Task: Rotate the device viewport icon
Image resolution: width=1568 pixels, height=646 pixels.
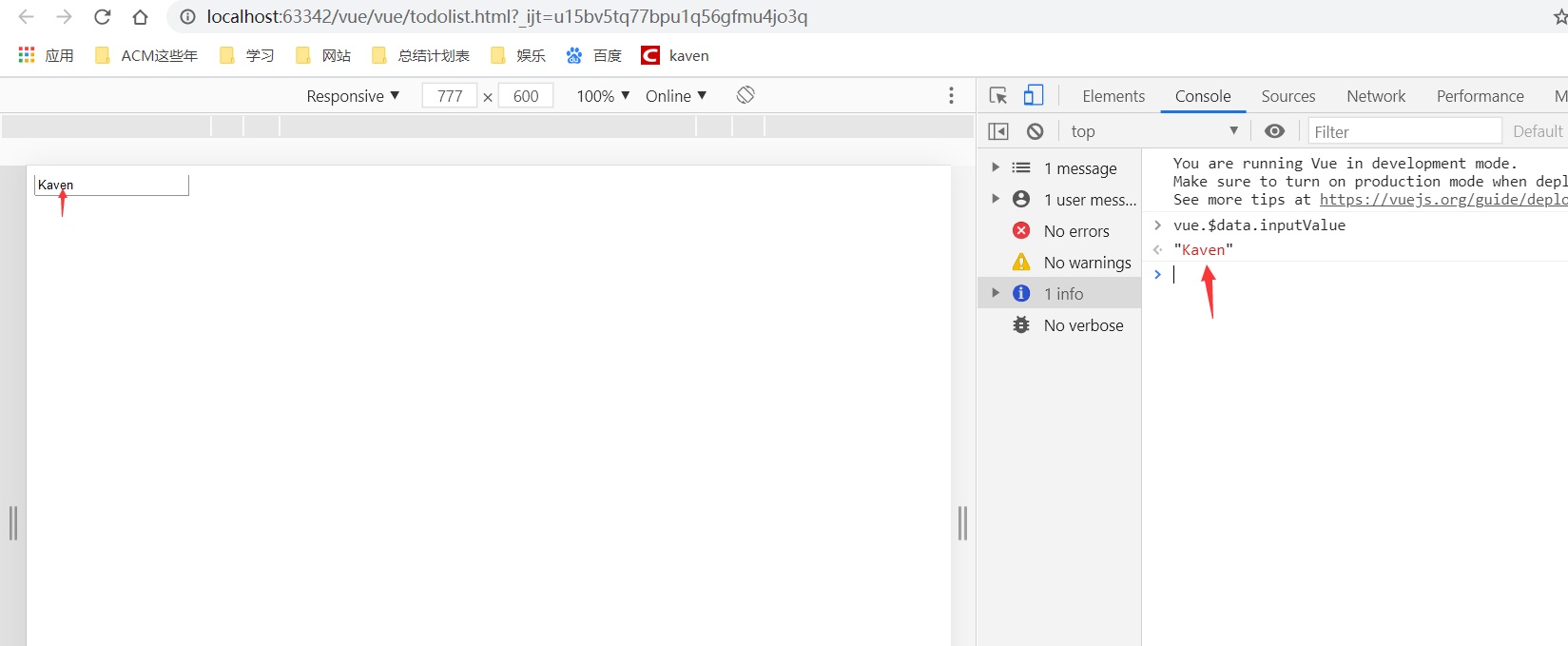Action: pyautogui.click(x=745, y=95)
